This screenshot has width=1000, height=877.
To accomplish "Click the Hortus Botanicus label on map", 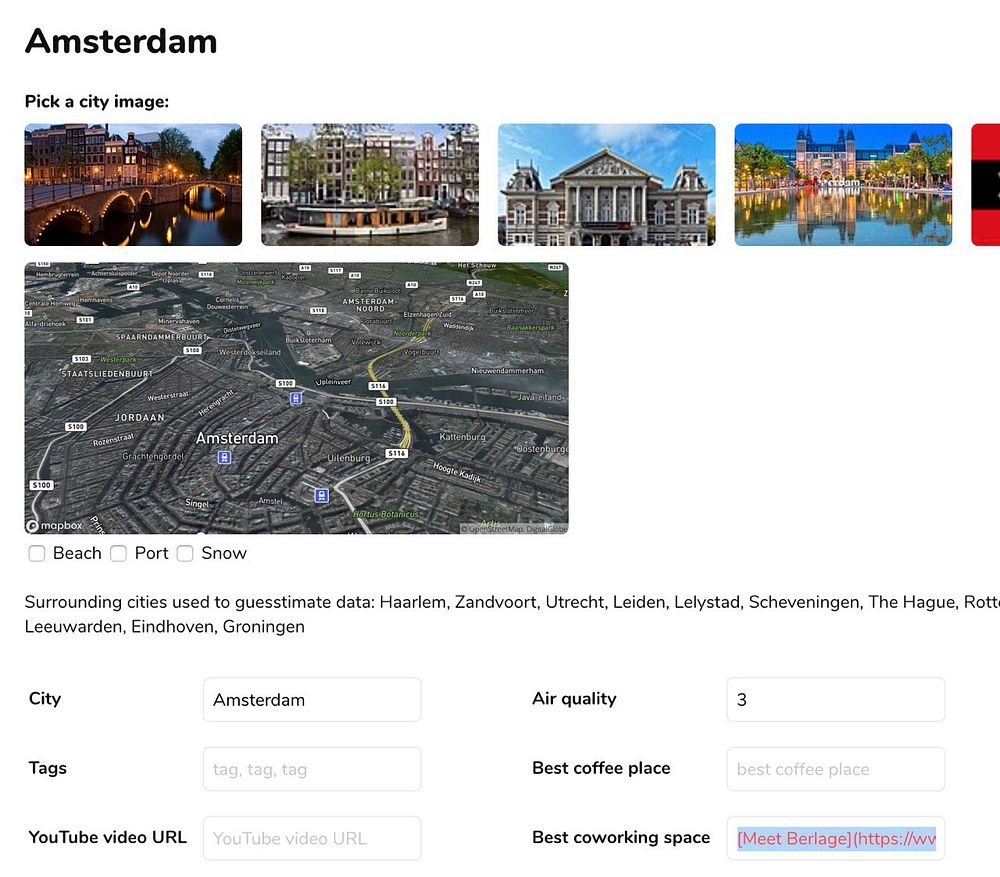I will tap(386, 514).
